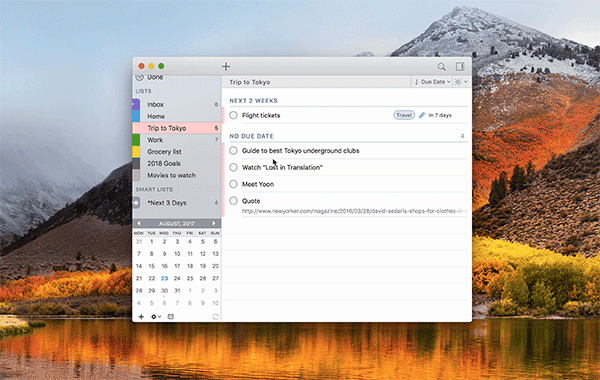Click the Flight tickets task title

261,115
